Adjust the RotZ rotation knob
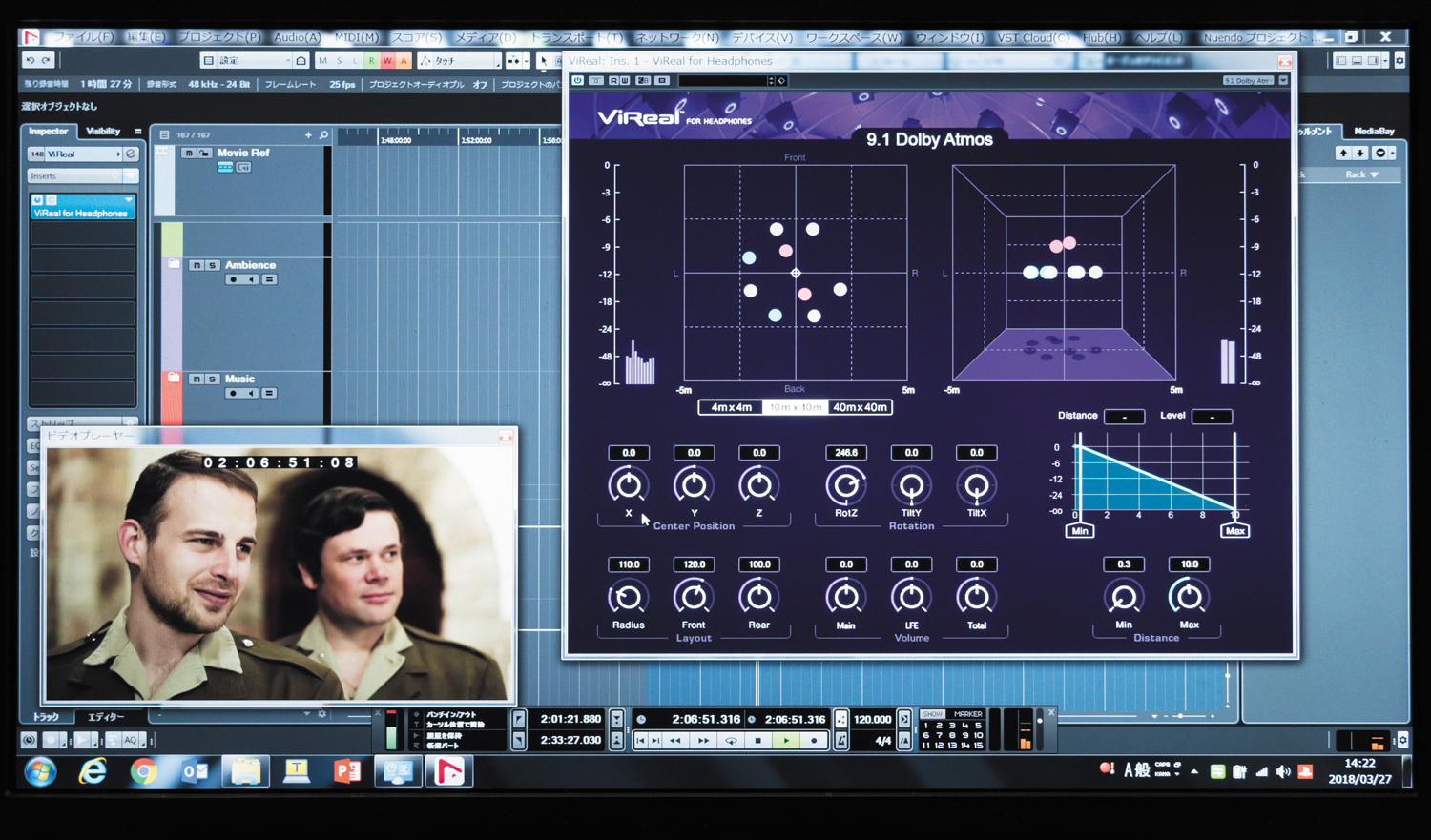Image resolution: width=1431 pixels, height=840 pixels. (x=845, y=486)
